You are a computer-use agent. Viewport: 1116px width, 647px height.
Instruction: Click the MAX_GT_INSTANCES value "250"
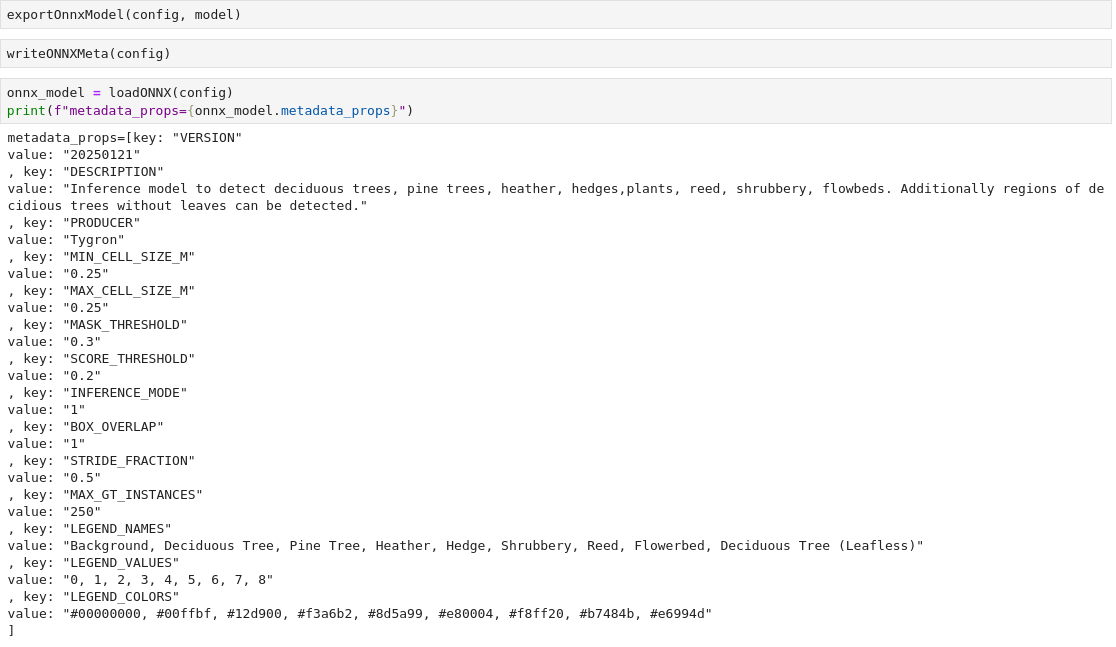(x=81, y=512)
